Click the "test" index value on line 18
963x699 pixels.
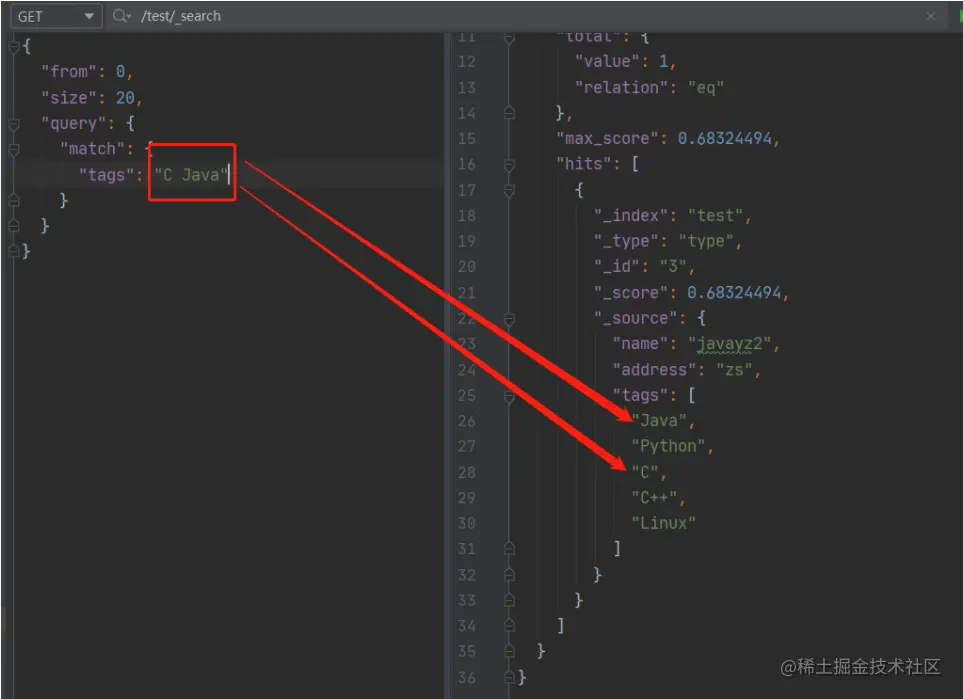[x=715, y=216]
